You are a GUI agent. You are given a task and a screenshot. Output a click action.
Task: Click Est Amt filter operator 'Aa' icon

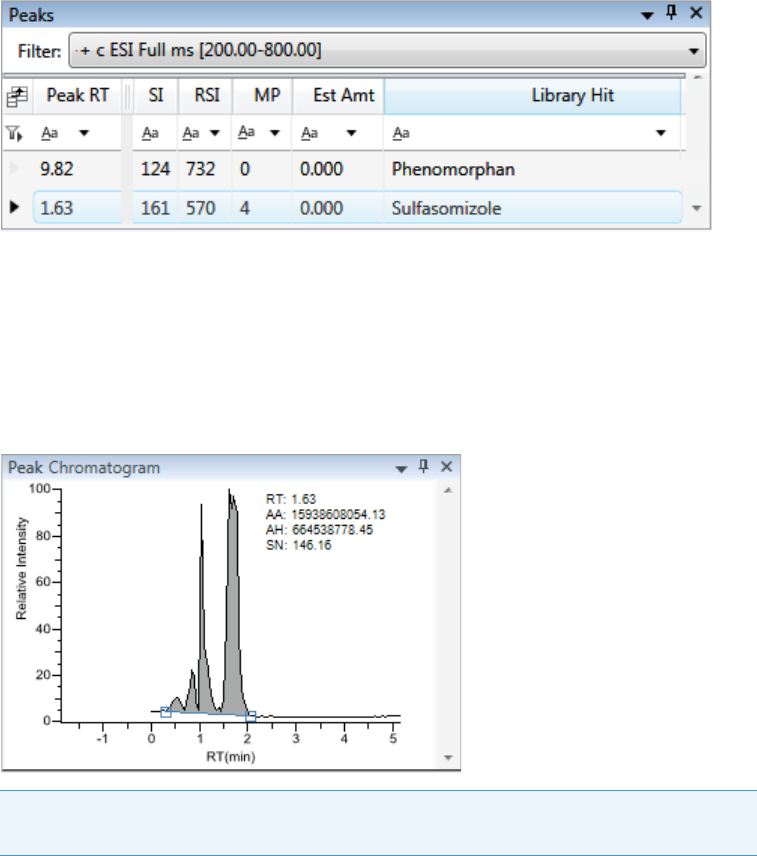309,133
